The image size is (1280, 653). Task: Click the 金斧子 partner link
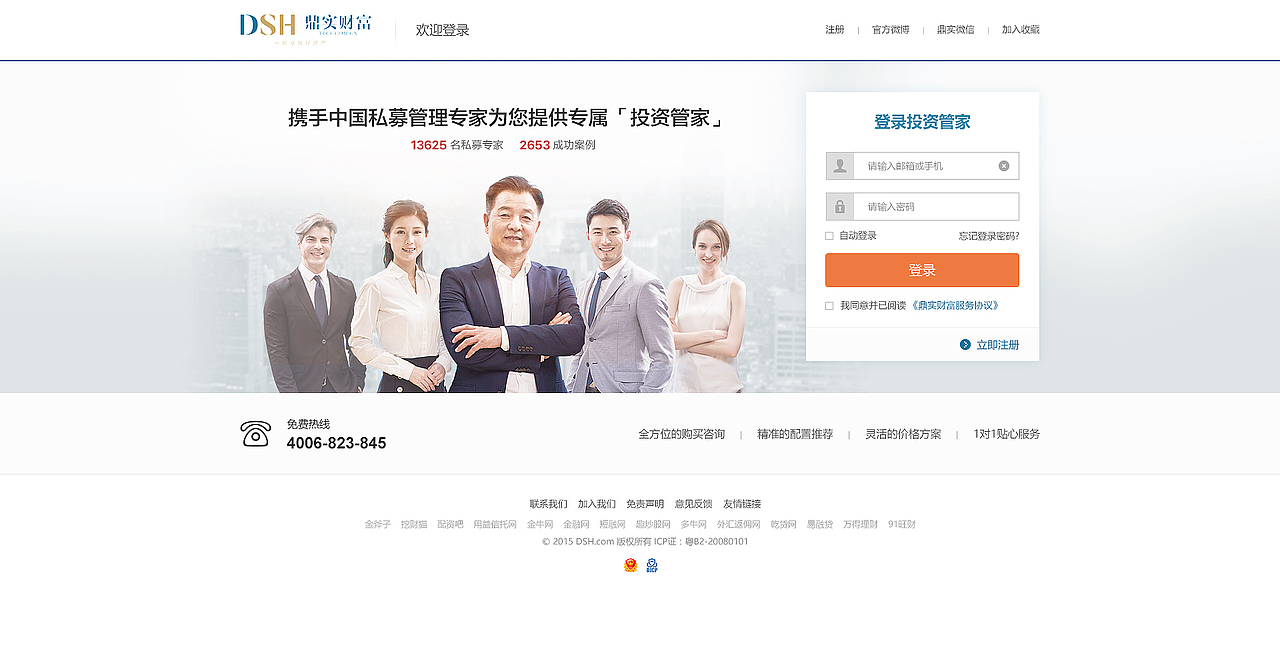click(x=378, y=524)
